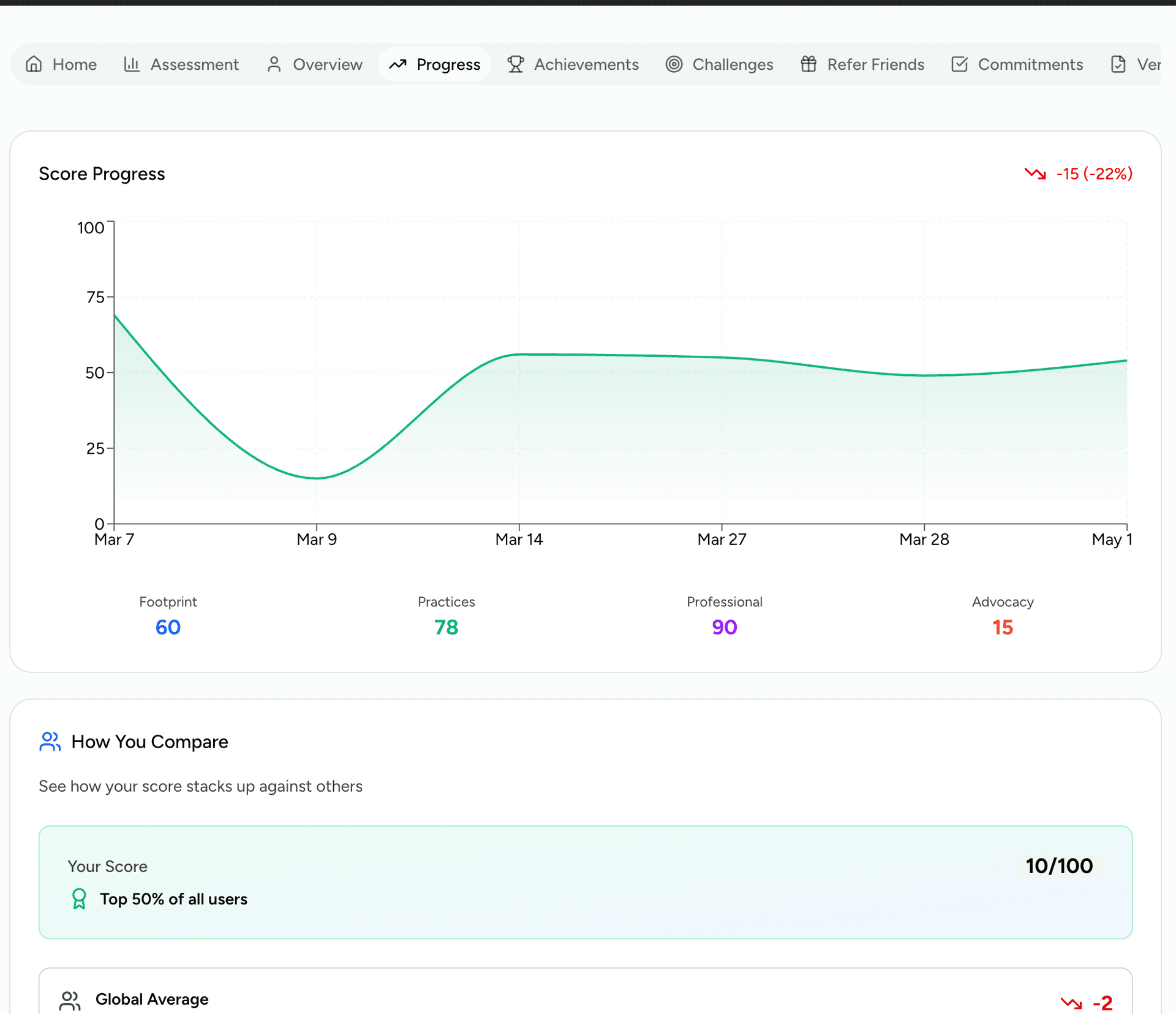Viewport: 1176px width, 1014px height.
Task: Click the Professional score 90
Action: click(x=725, y=627)
